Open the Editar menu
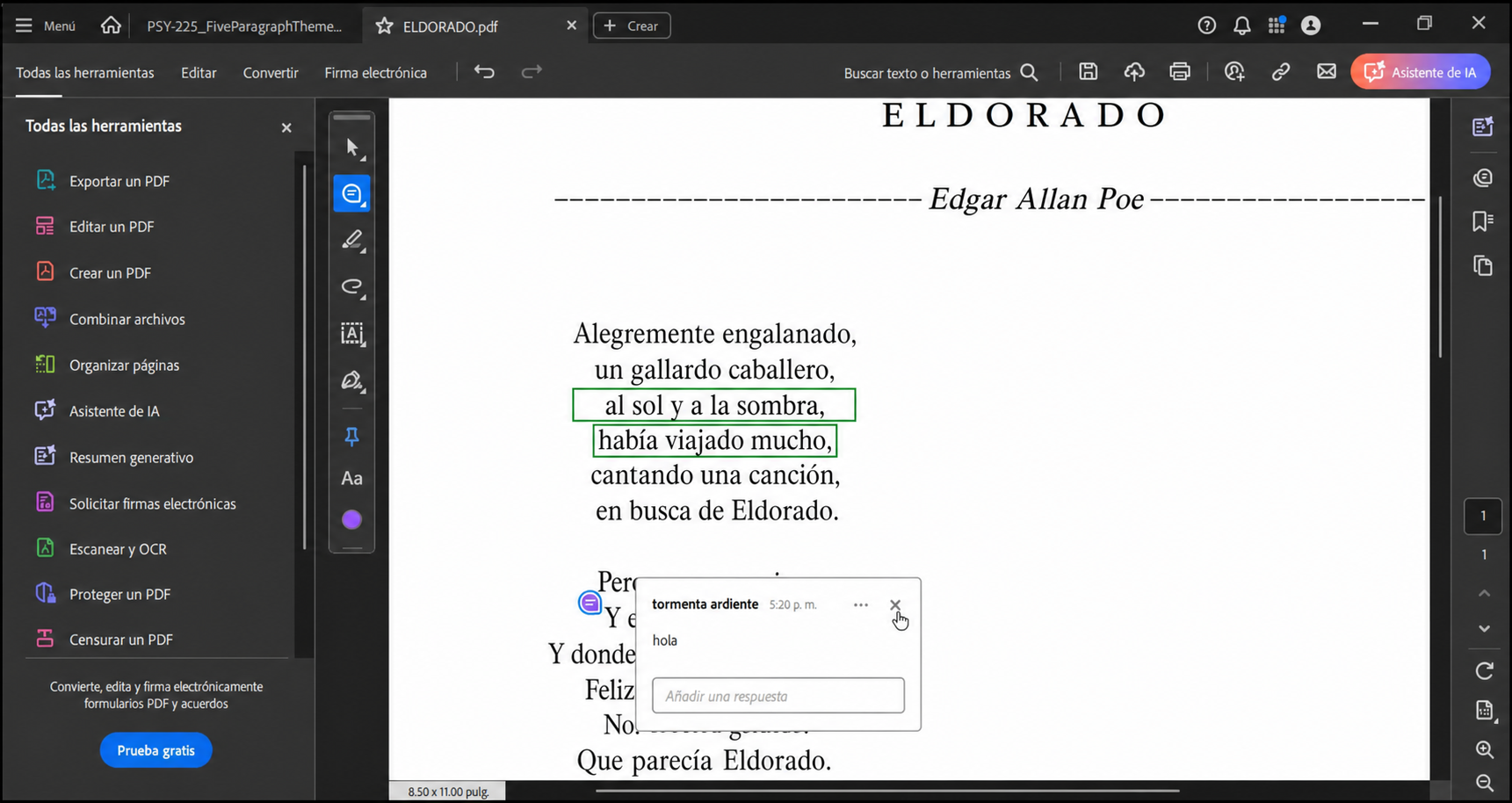The height and width of the screenshot is (803, 1512). (x=199, y=73)
